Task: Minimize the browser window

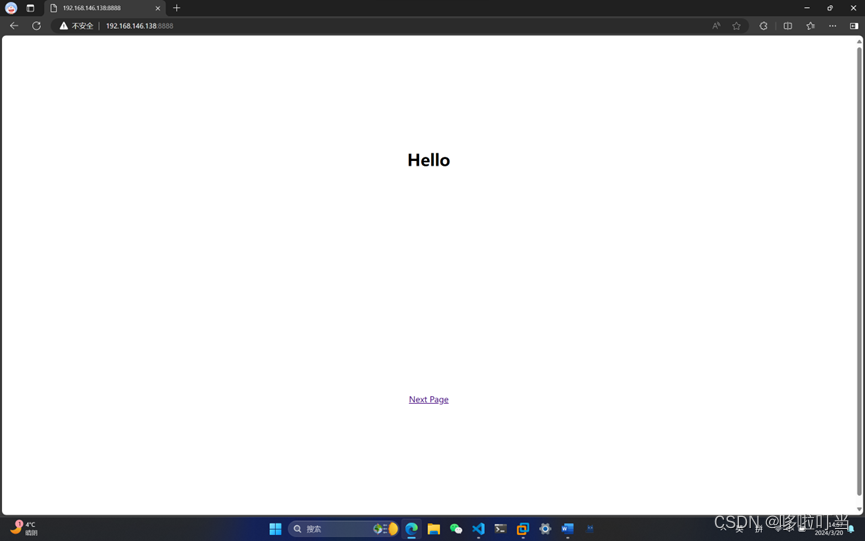Action: coord(807,8)
